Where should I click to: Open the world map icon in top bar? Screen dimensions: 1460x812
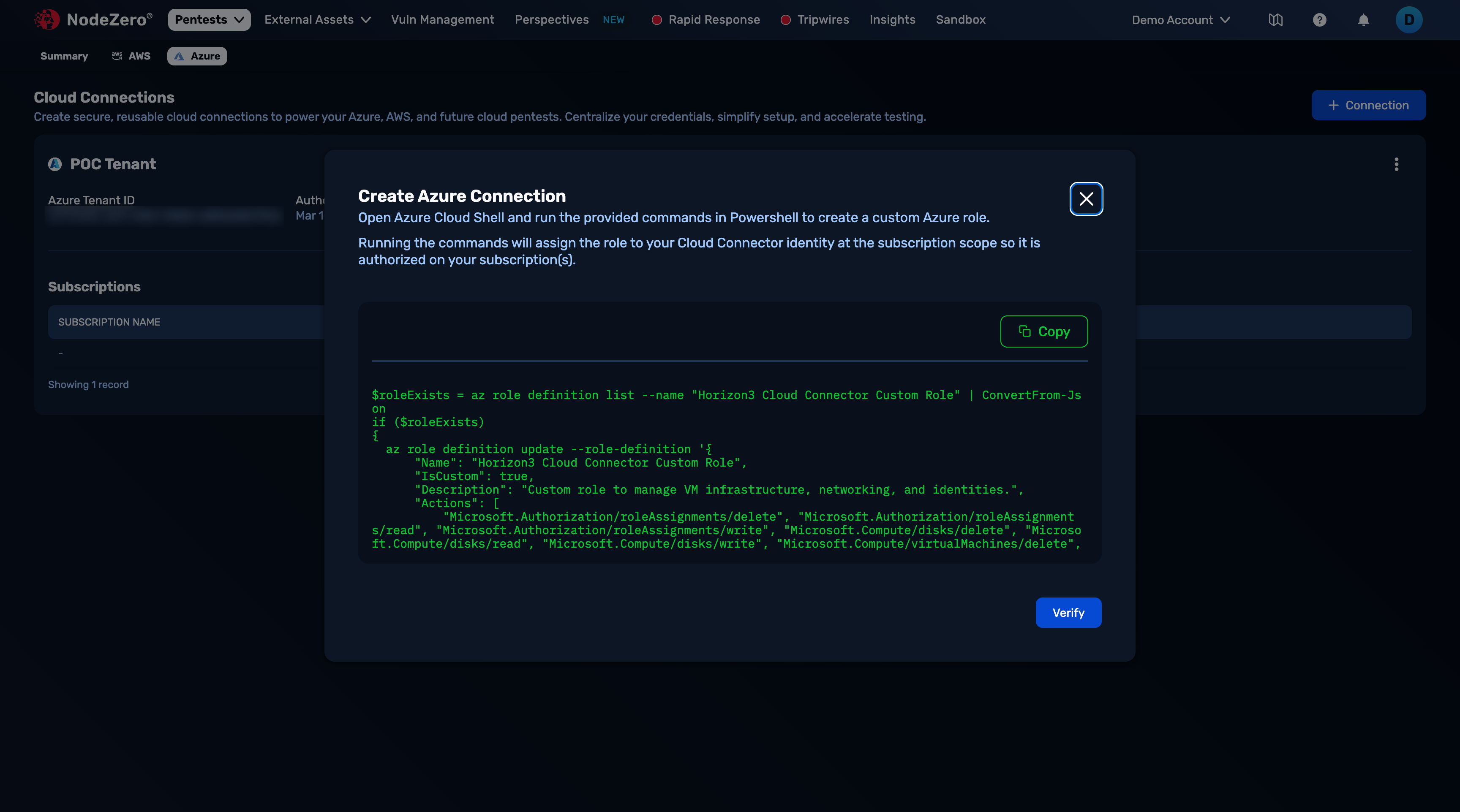click(1275, 19)
